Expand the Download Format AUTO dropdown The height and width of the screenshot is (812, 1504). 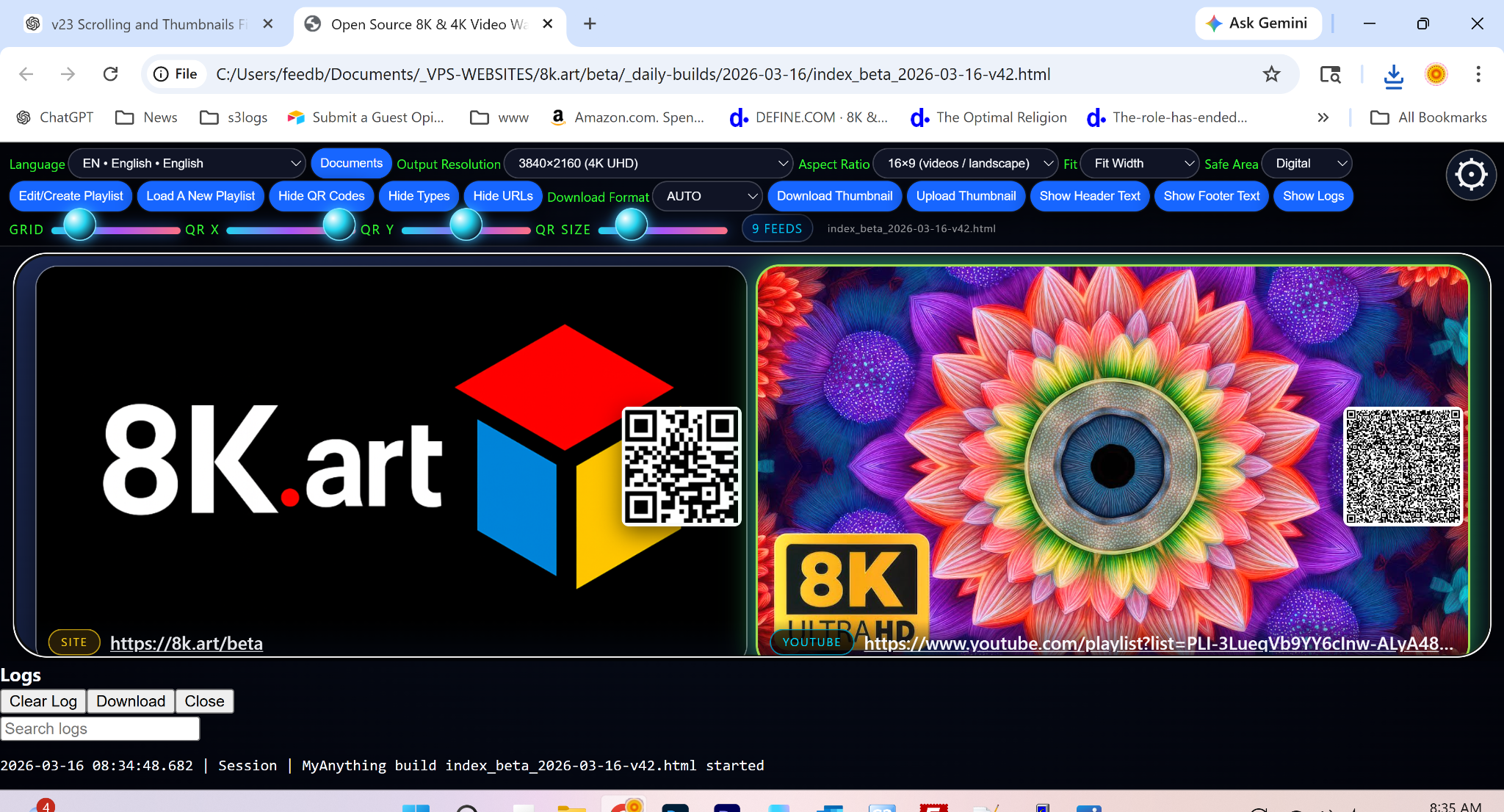coord(707,196)
